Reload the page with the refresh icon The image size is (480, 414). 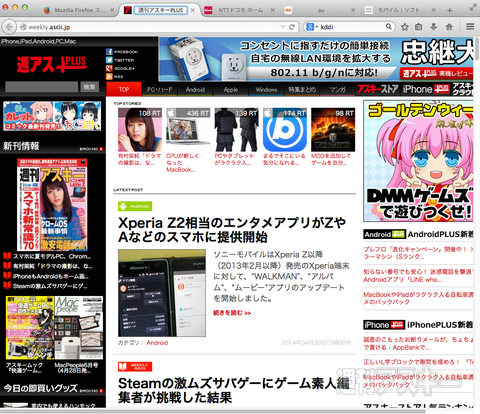(x=292, y=27)
